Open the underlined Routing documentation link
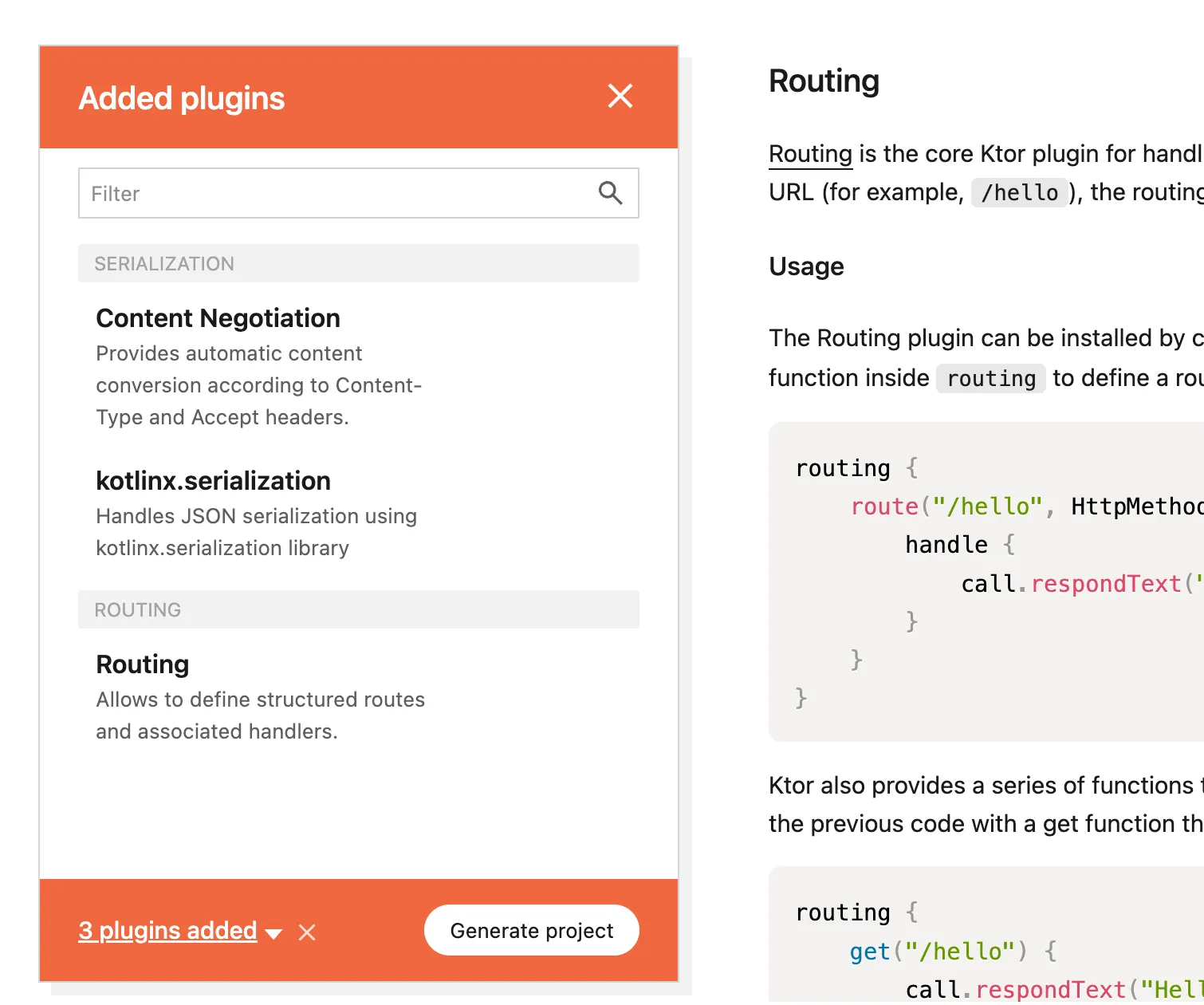The width and height of the screenshot is (1204, 1005). point(810,154)
